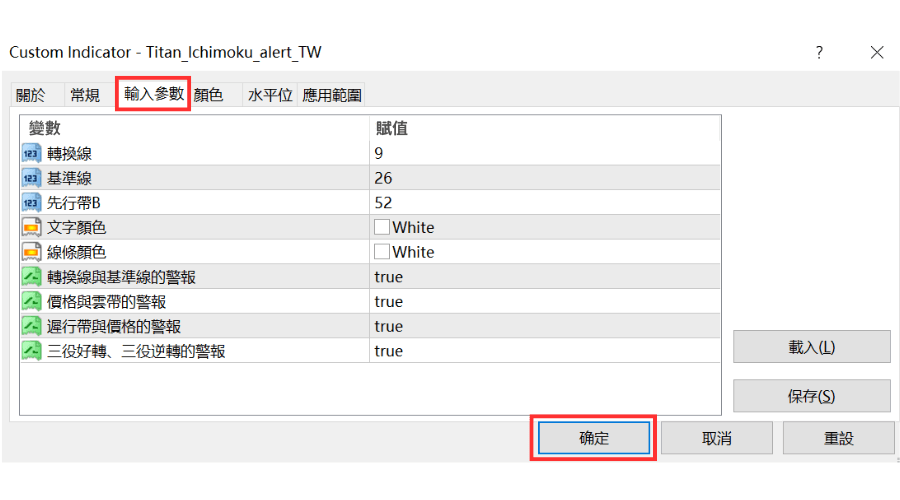The height and width of the screenshot is (500, 900).
Task: Click the boolean icon beside 三役好轉、三役逆轉的警報
Action: pyautogui.click(x=30, y=351)
